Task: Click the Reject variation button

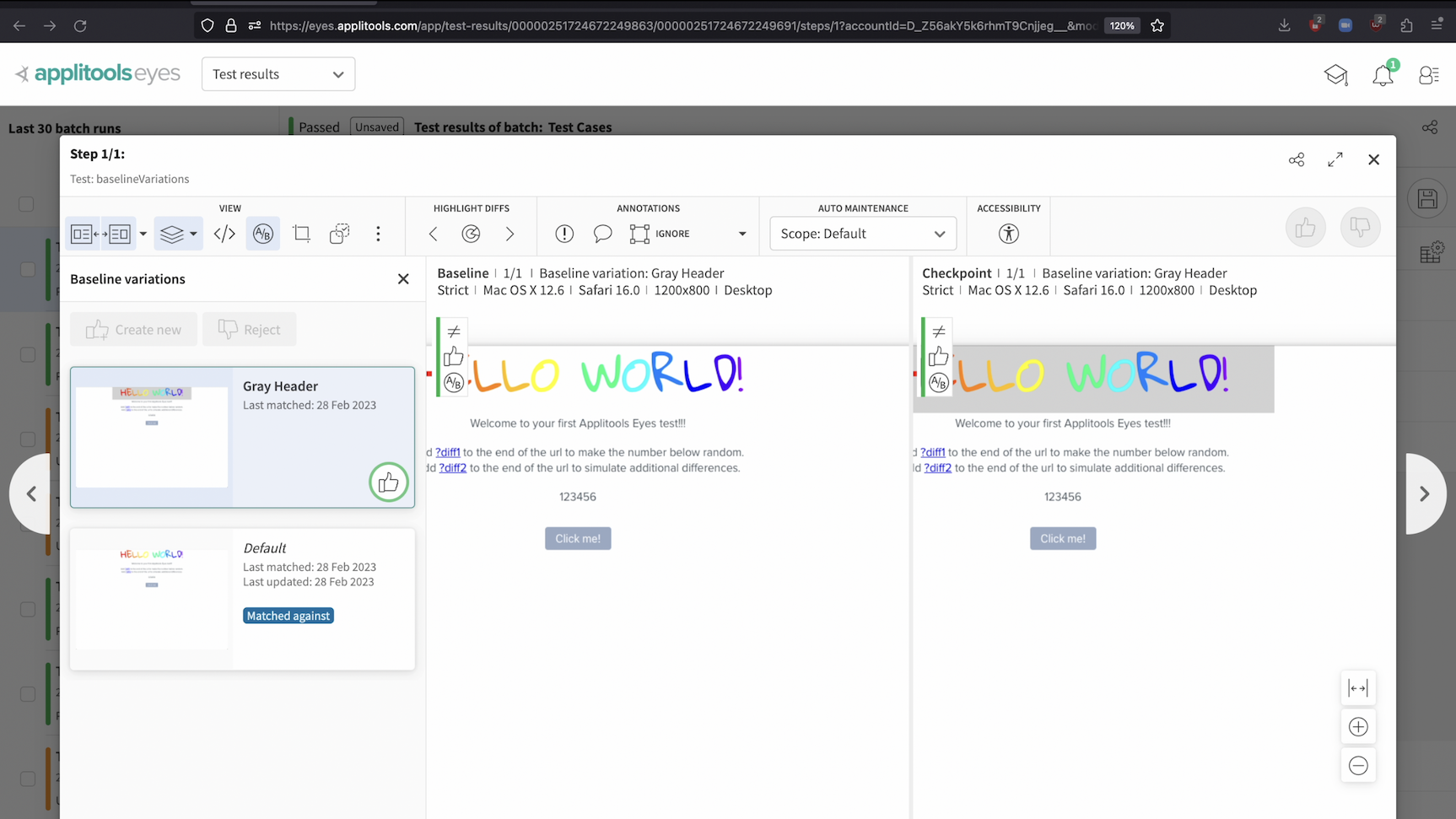Action: coord(249,329)
